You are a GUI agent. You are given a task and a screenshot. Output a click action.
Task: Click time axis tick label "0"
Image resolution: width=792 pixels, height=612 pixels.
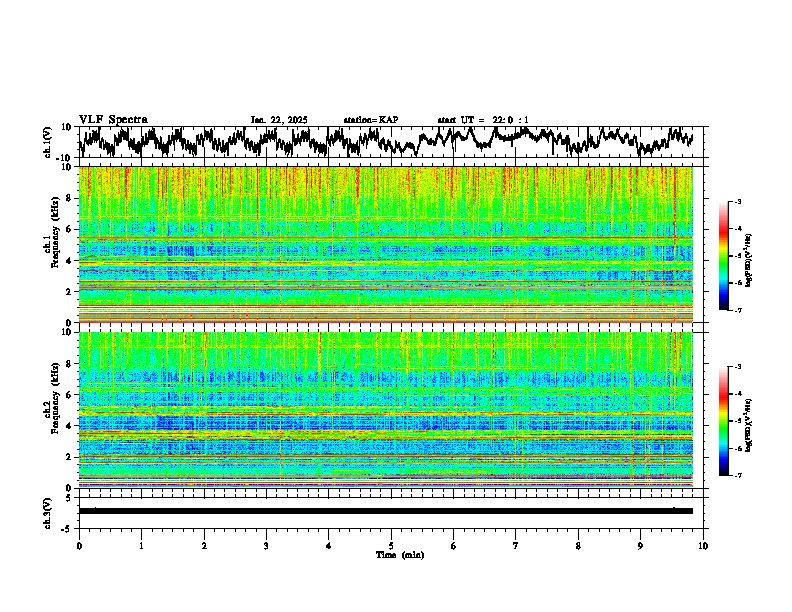click(x=79, y=546)
